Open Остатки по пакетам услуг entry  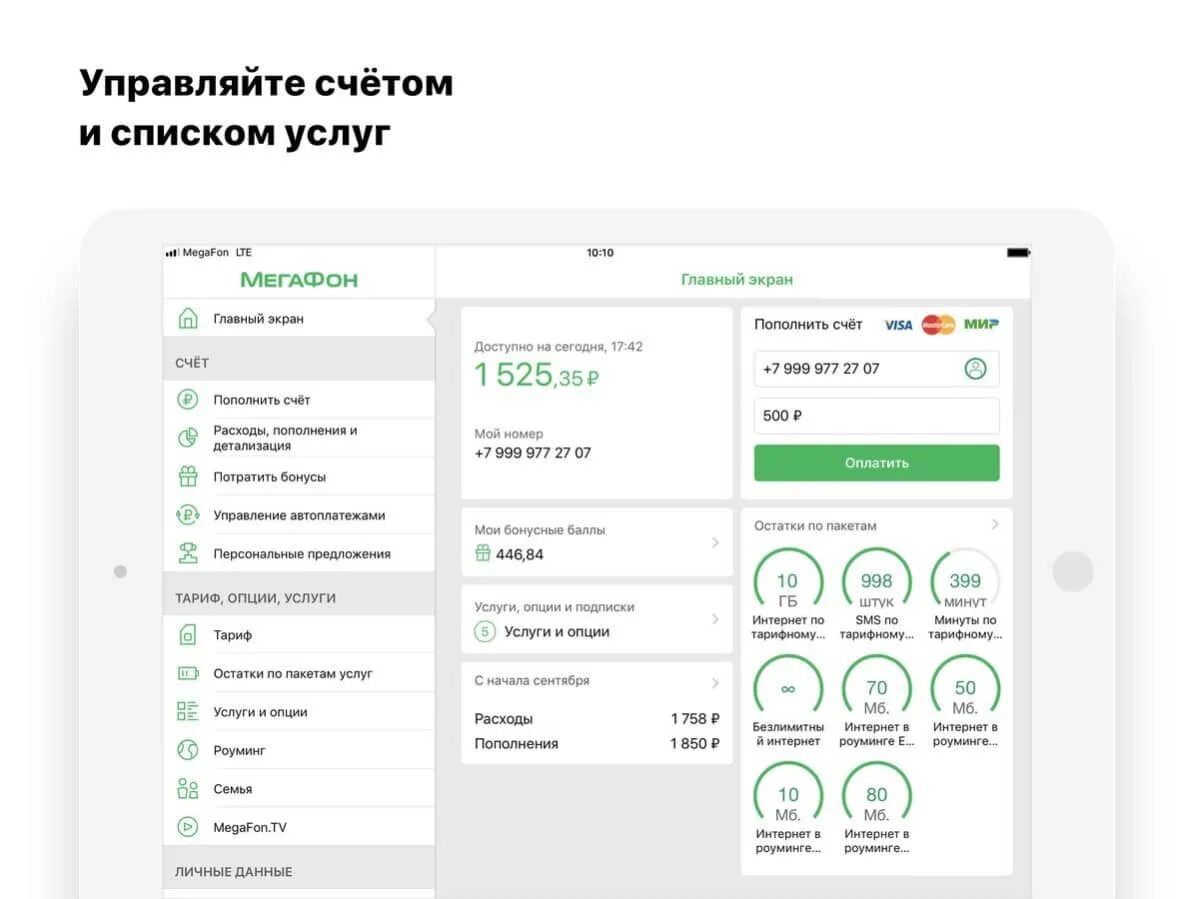pyautogui.click(x=299, y=674)
